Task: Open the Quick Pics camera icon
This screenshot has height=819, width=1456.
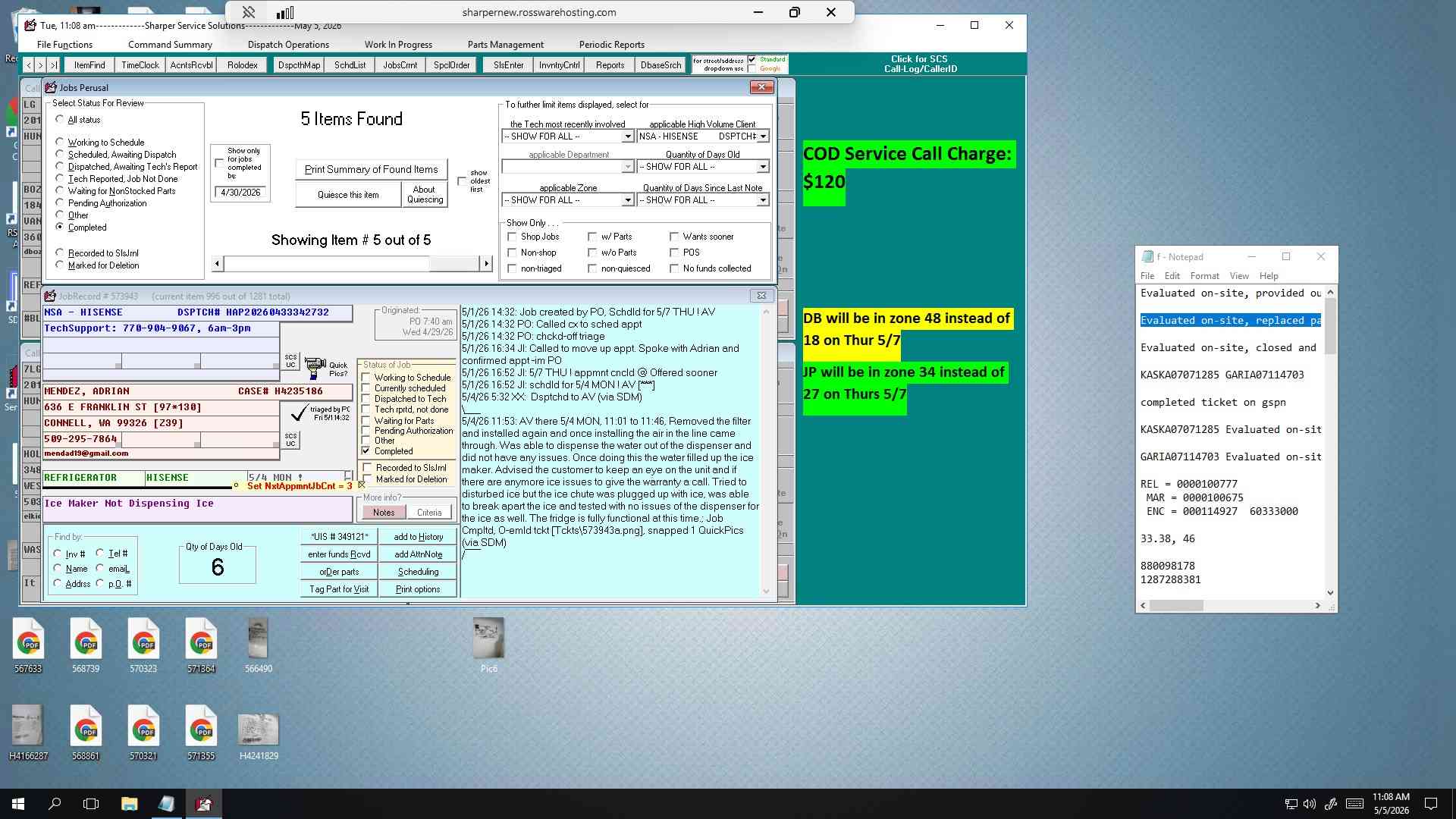Action: pyautogui.click(x=315, y=369)
